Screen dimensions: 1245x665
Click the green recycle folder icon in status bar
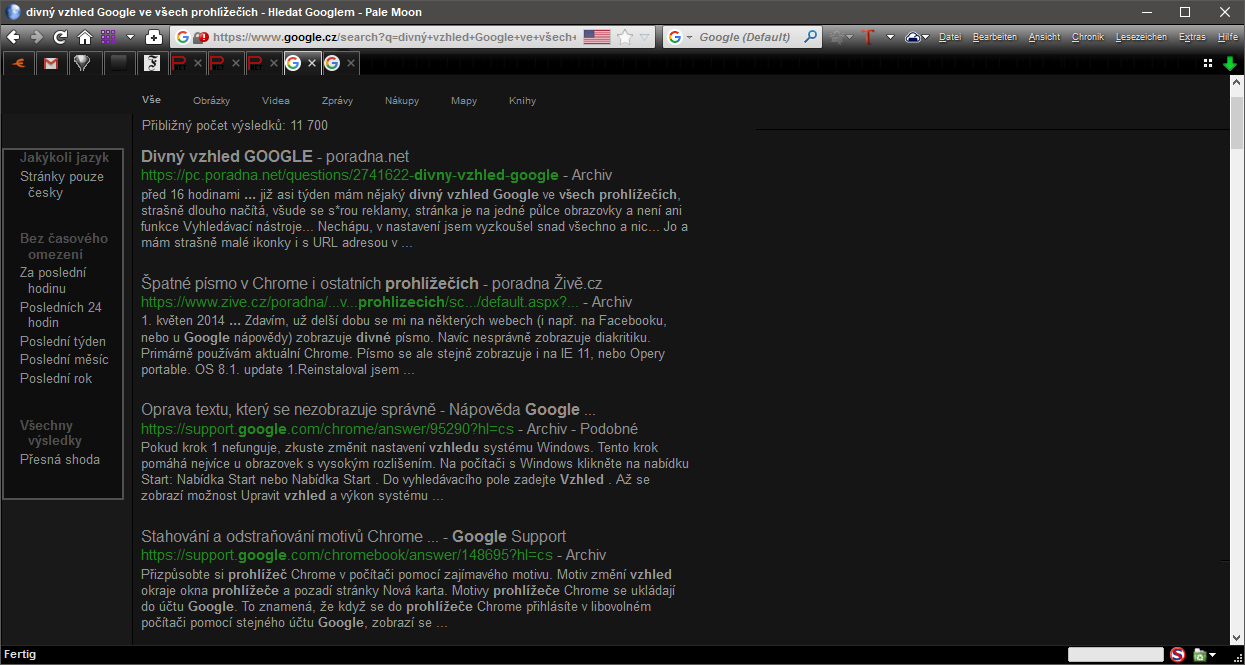tap(1199, 655)
